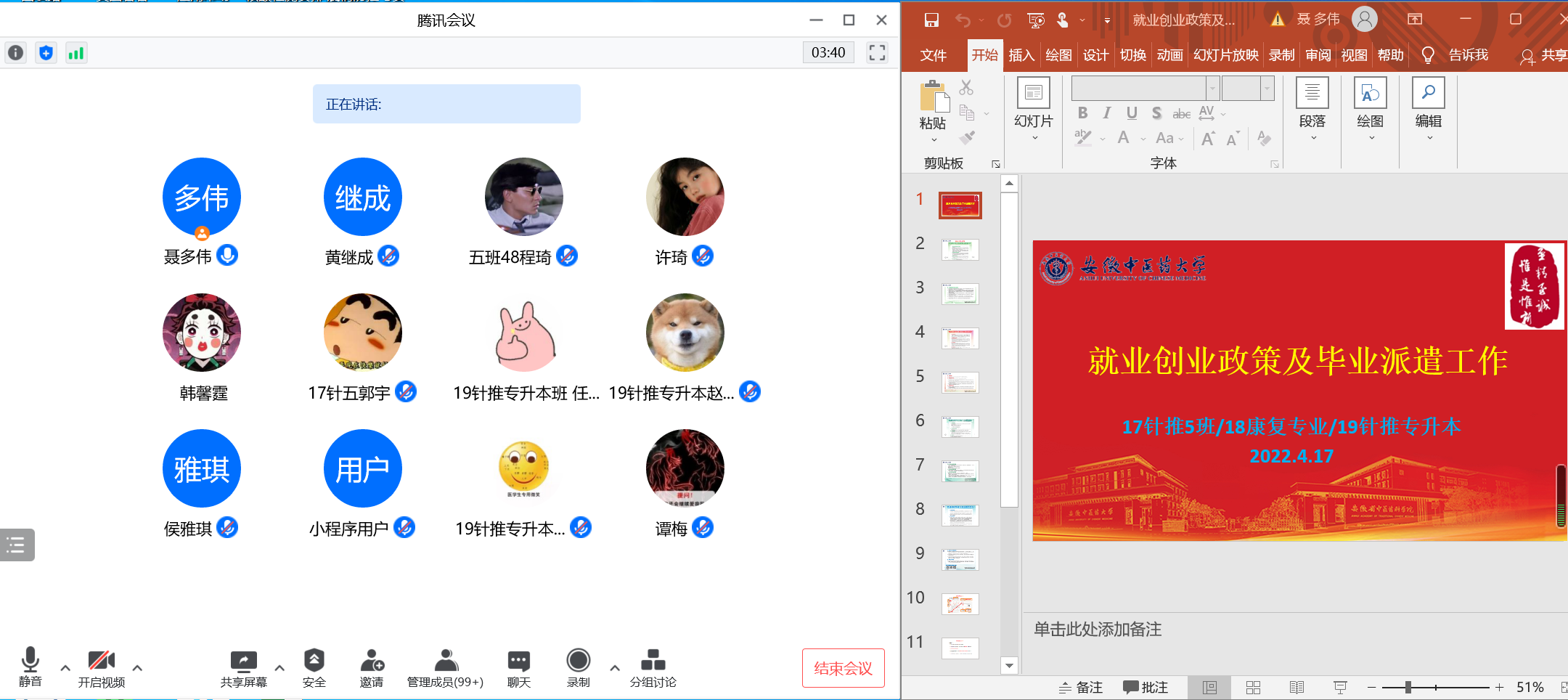
Task: Open Manage Members (管理成员) panel
Action: 445,667
